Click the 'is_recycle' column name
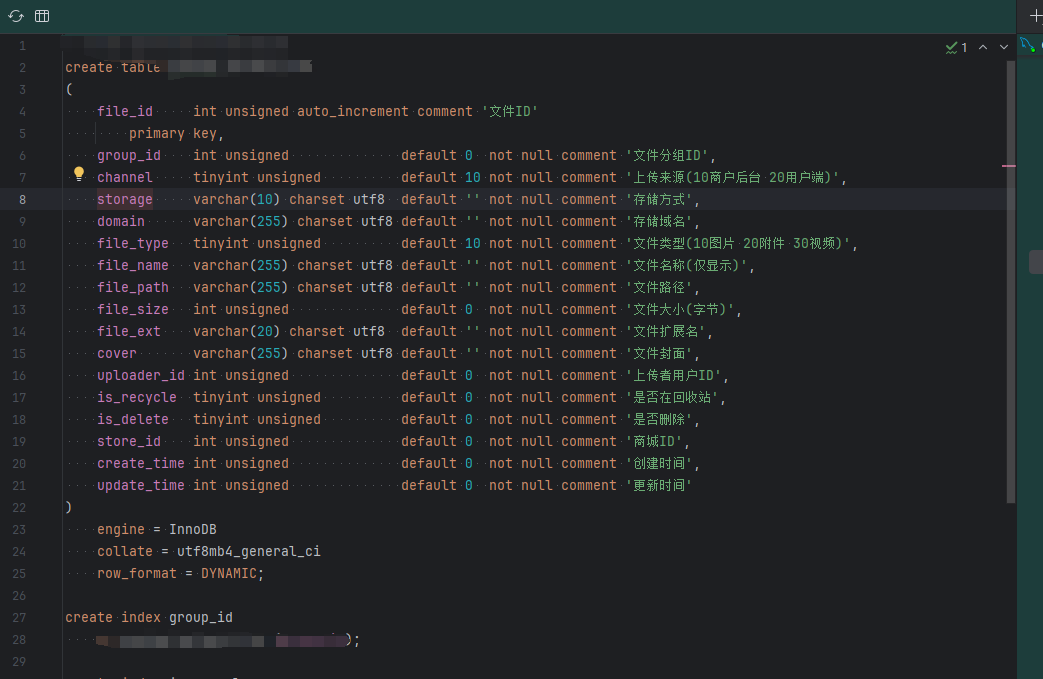 pos(137,397)
